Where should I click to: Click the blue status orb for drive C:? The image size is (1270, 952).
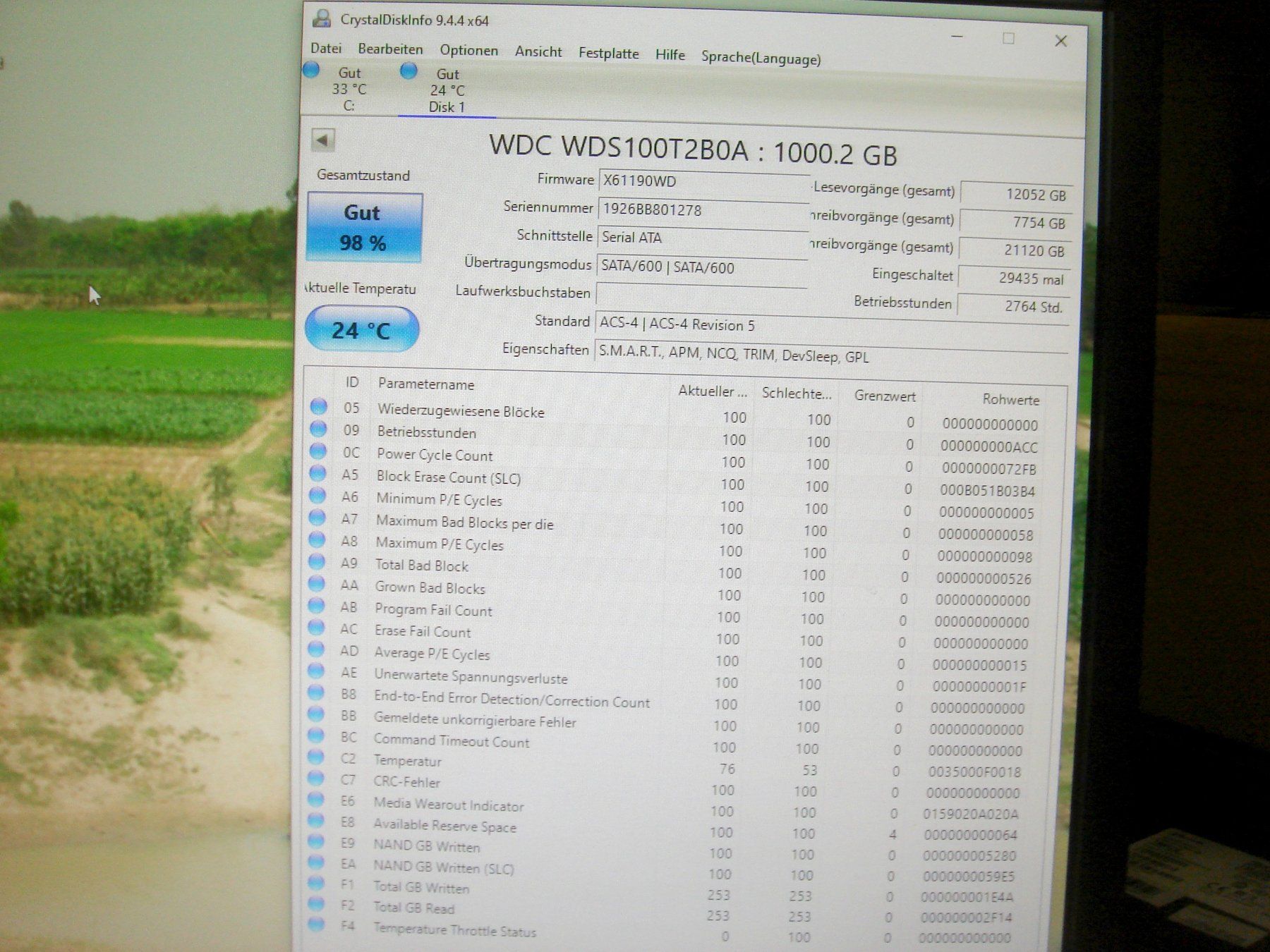coord(311,70)
